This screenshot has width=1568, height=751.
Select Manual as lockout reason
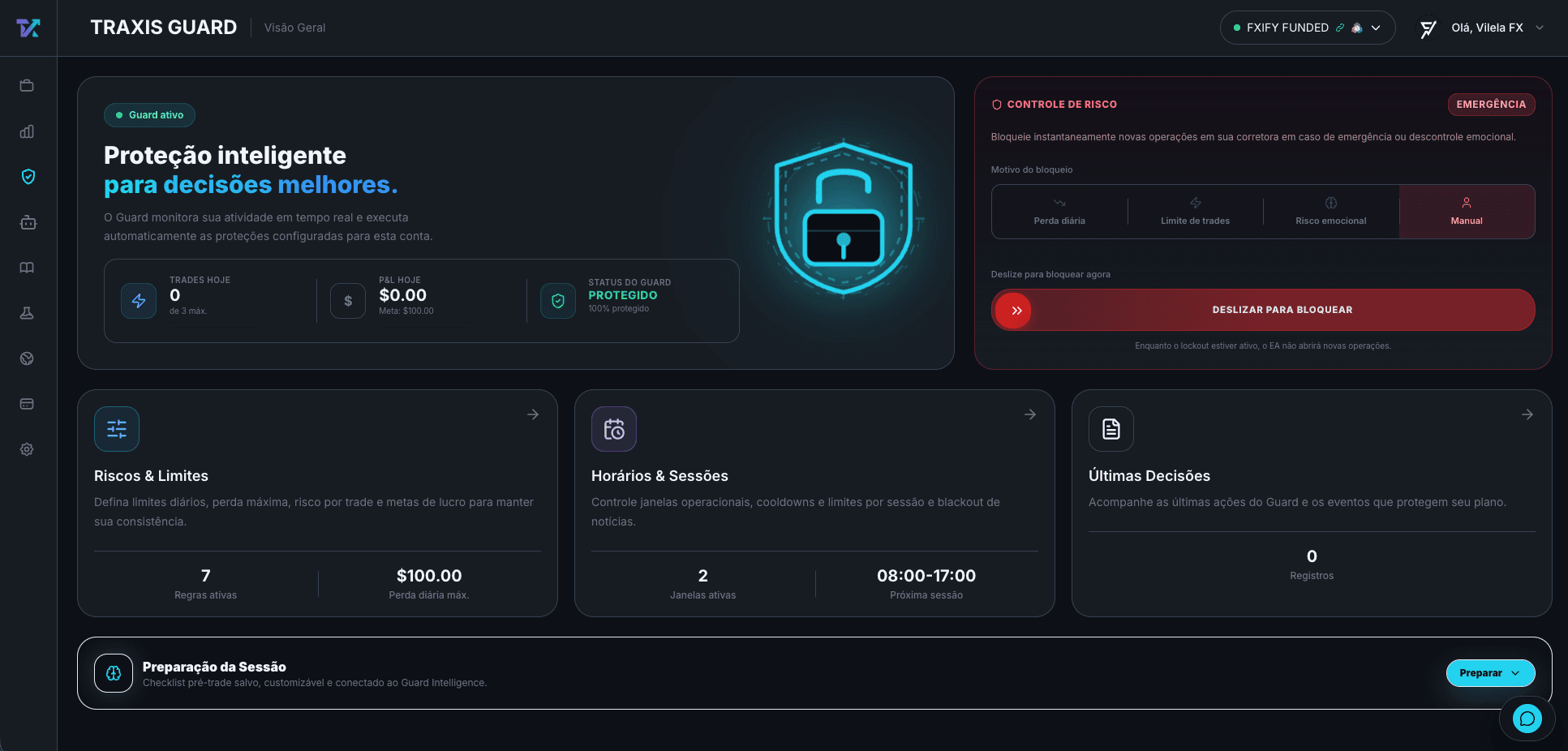(1467, 212)
